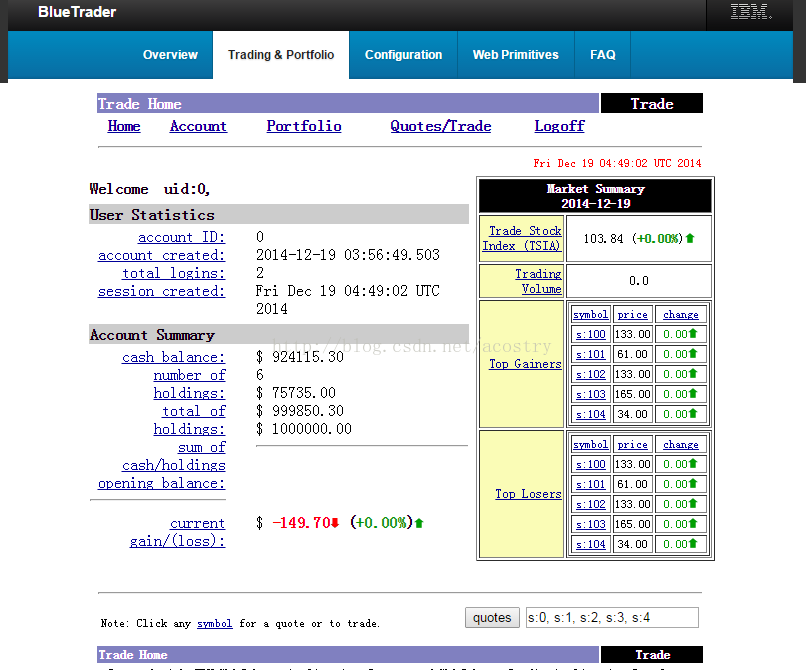Go to the FAQ tab
The image size is (806, 670).
(x=603, y=55)
